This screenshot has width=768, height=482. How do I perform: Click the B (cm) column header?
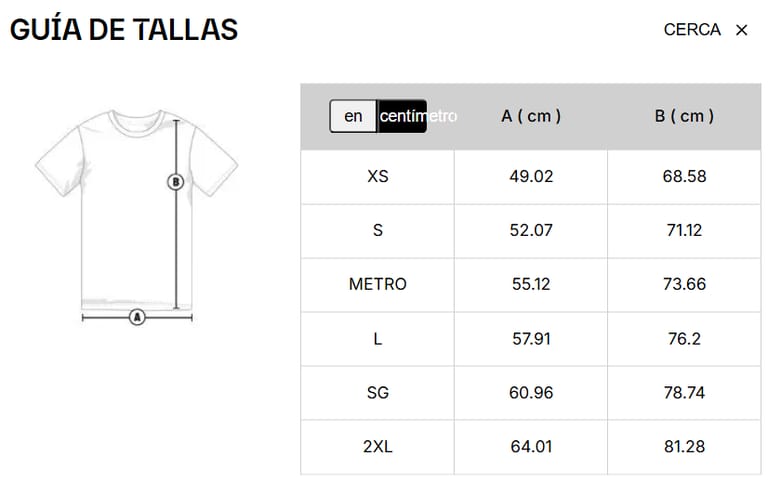[x=684, y=116]
